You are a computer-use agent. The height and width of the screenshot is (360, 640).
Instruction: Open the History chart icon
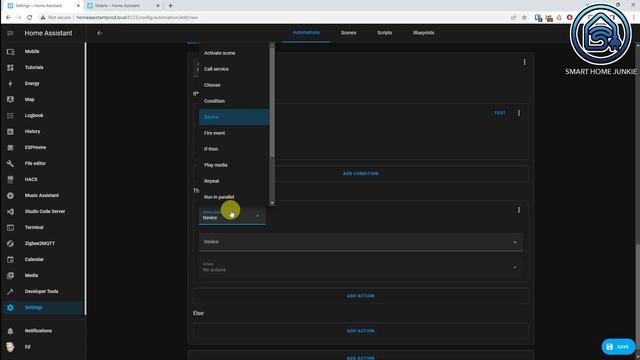10,131
